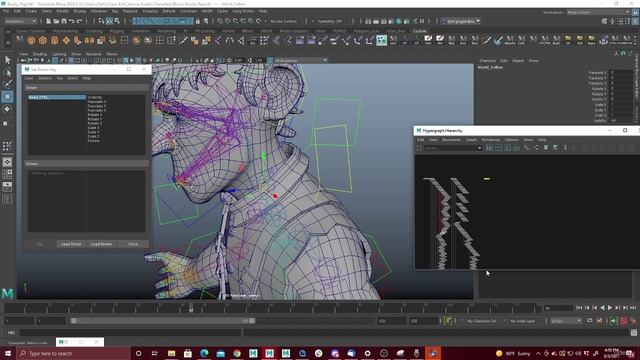This screenshot has height=360, width=640.
Task: Open Bookmarks menu in Hypergraph Hierarchy window
Action: (x=451, y=140)
